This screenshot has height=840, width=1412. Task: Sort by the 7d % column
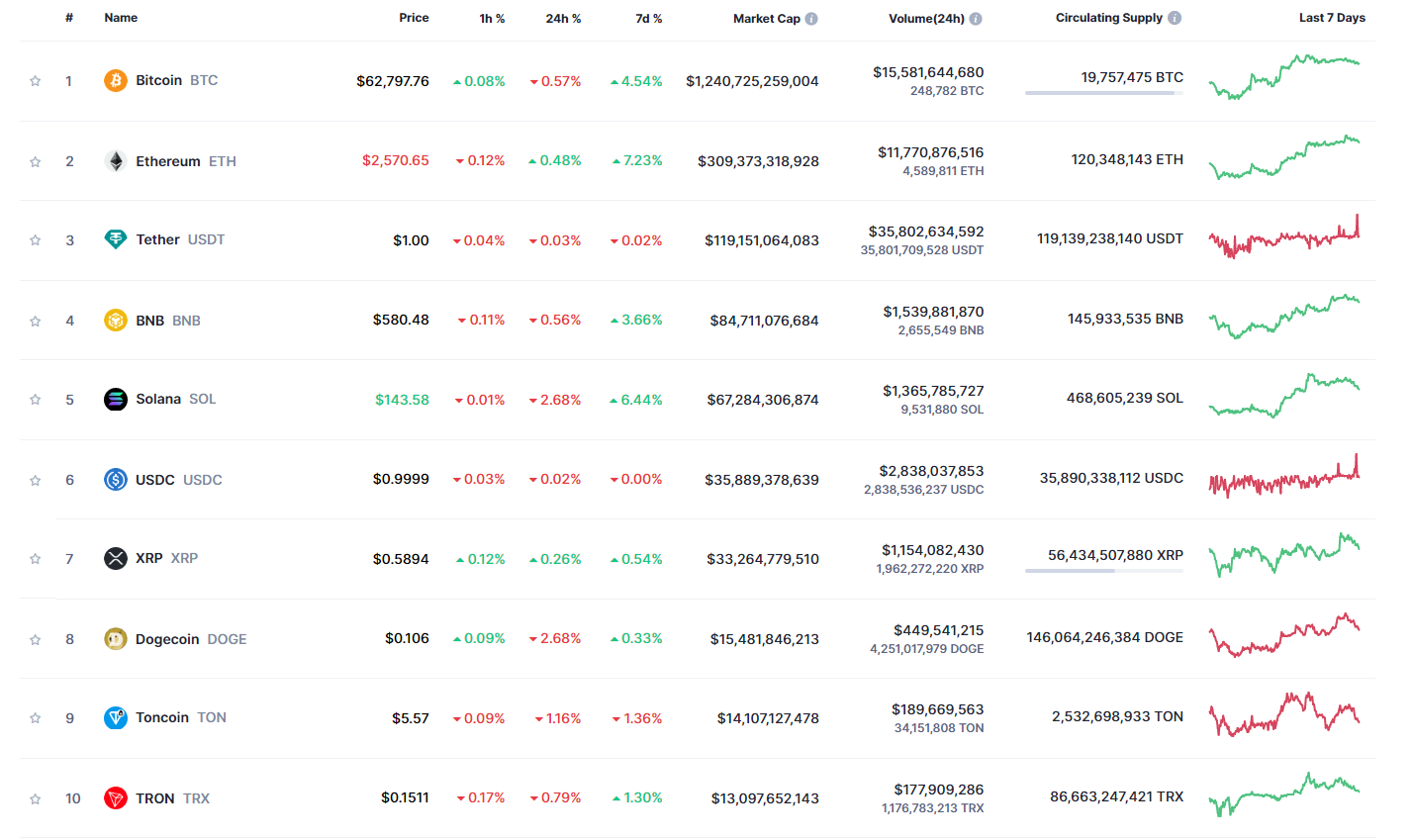click(x=649, y=19)
